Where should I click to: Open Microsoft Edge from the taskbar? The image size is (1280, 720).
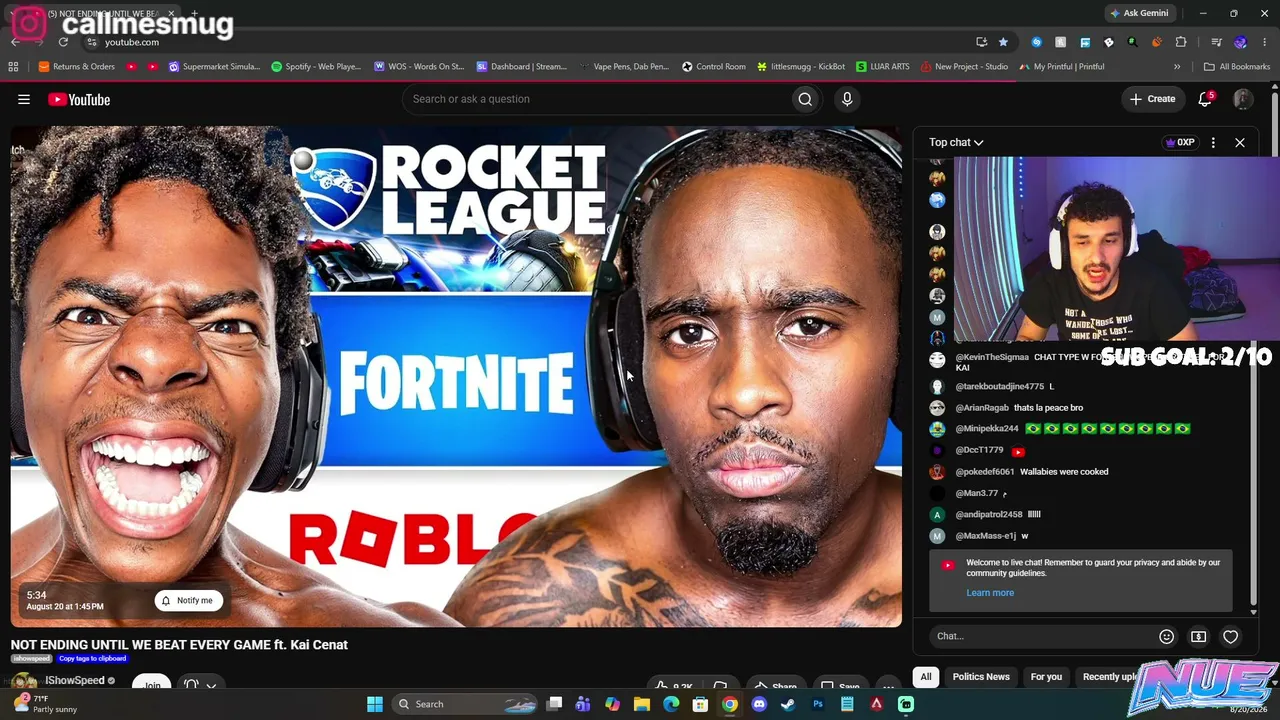click(x=671, y=704)
